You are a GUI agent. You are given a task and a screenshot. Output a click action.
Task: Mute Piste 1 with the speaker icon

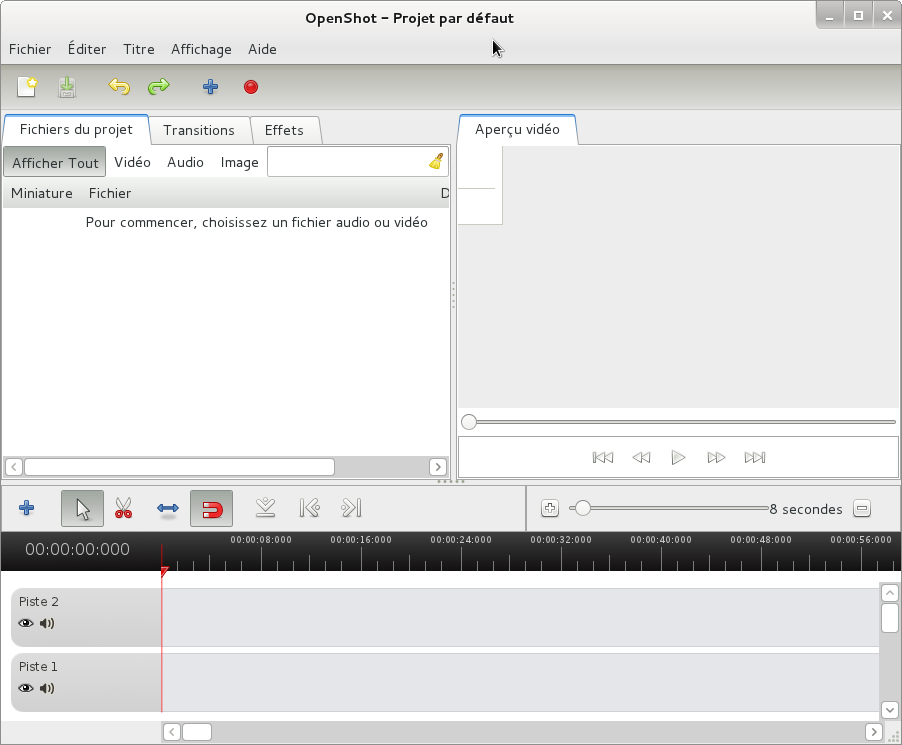(47, 689)
